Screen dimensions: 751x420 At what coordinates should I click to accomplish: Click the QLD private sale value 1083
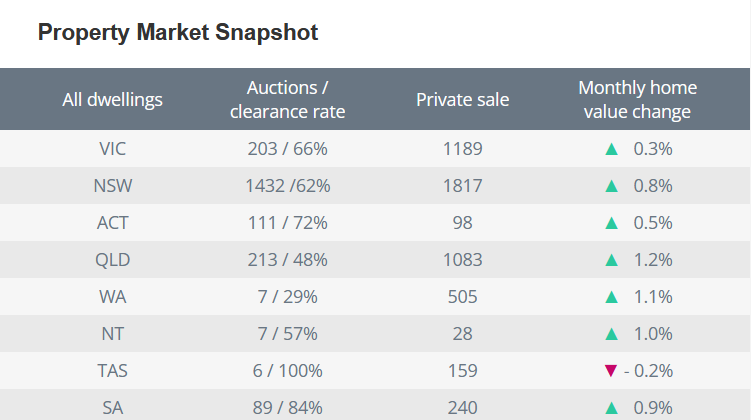point(462,260)
